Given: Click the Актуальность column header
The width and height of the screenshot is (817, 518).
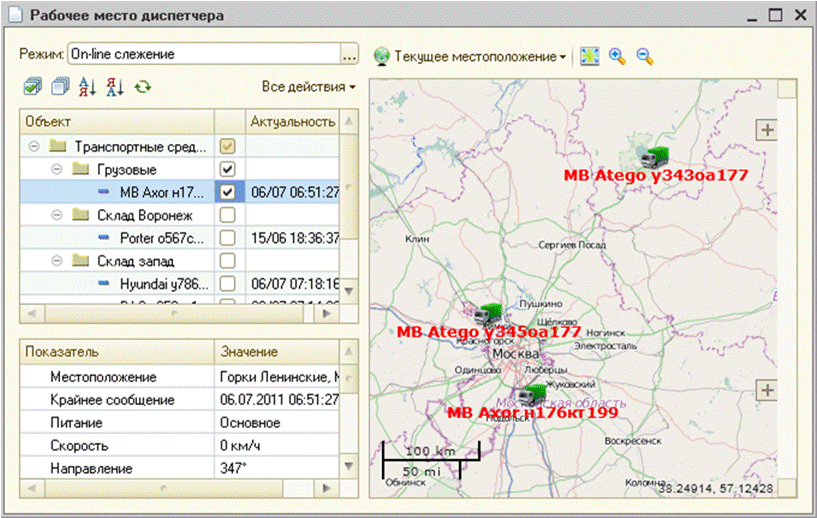Looking at the screenshot, I should [x=291, y=122].
